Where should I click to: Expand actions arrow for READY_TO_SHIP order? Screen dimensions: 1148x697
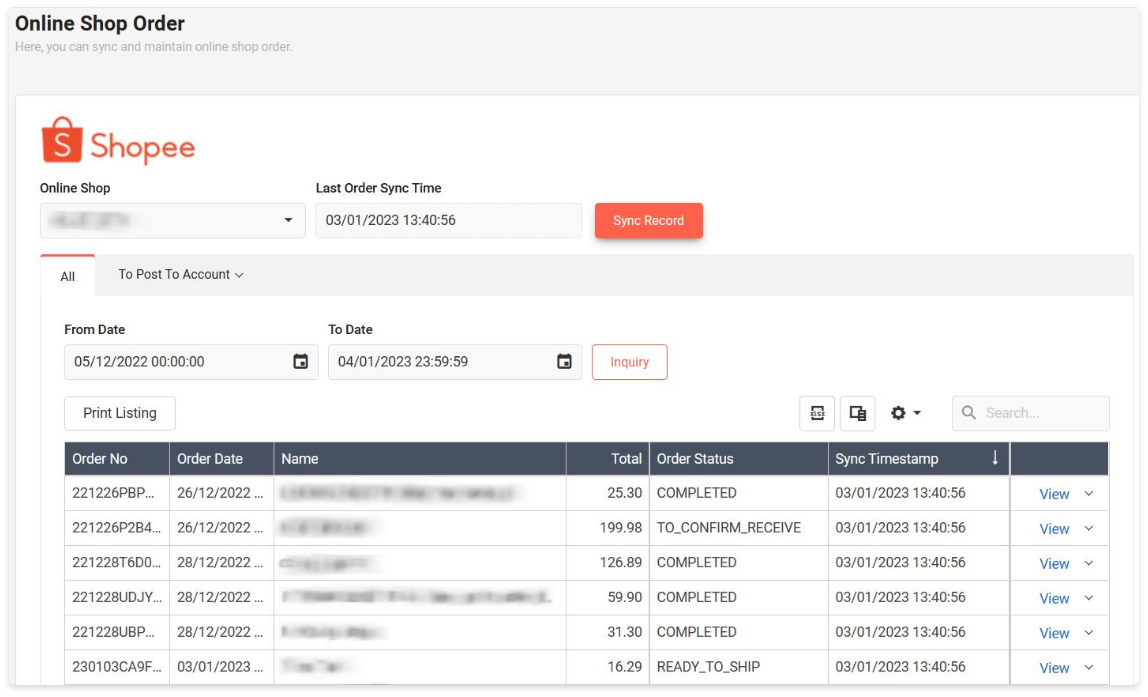tap(1089, 668)
